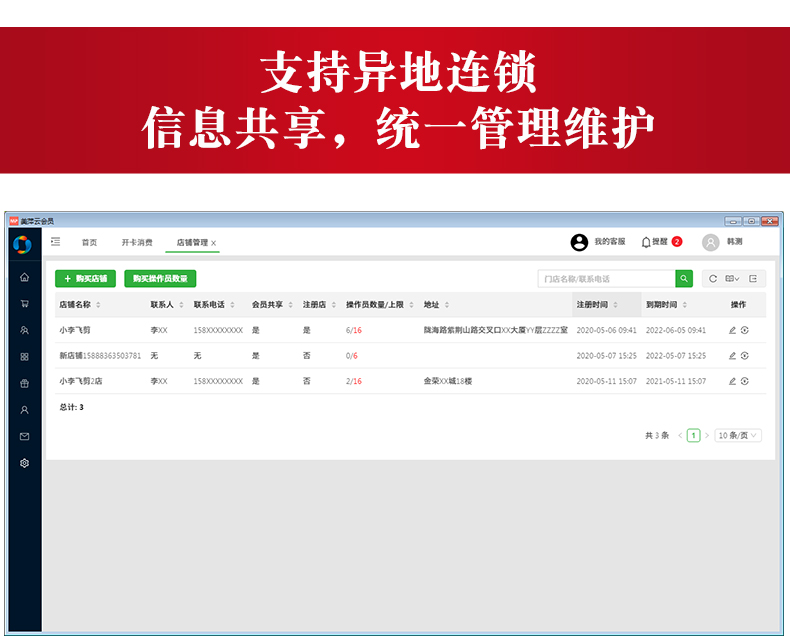The width and height of the screenshot is (790, 636).
Task: Click the 购买操作员数量 button
Action: 160,279
